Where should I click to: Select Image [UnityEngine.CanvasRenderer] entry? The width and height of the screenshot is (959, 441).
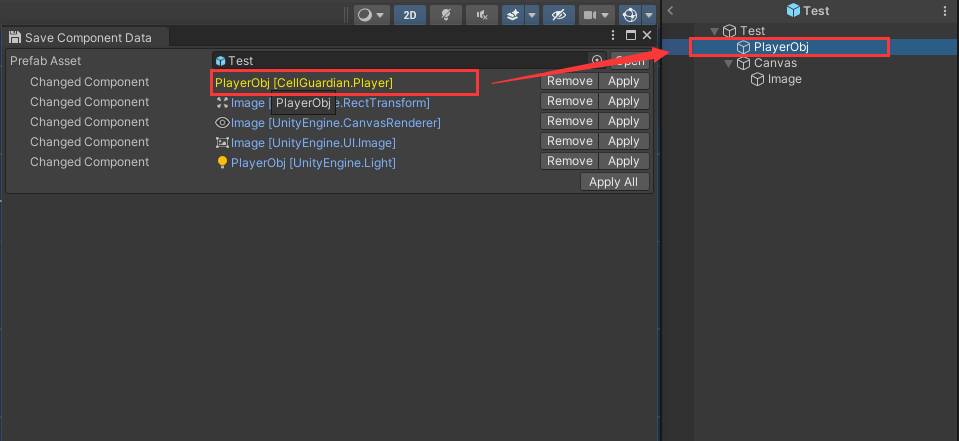coord(328,122)
